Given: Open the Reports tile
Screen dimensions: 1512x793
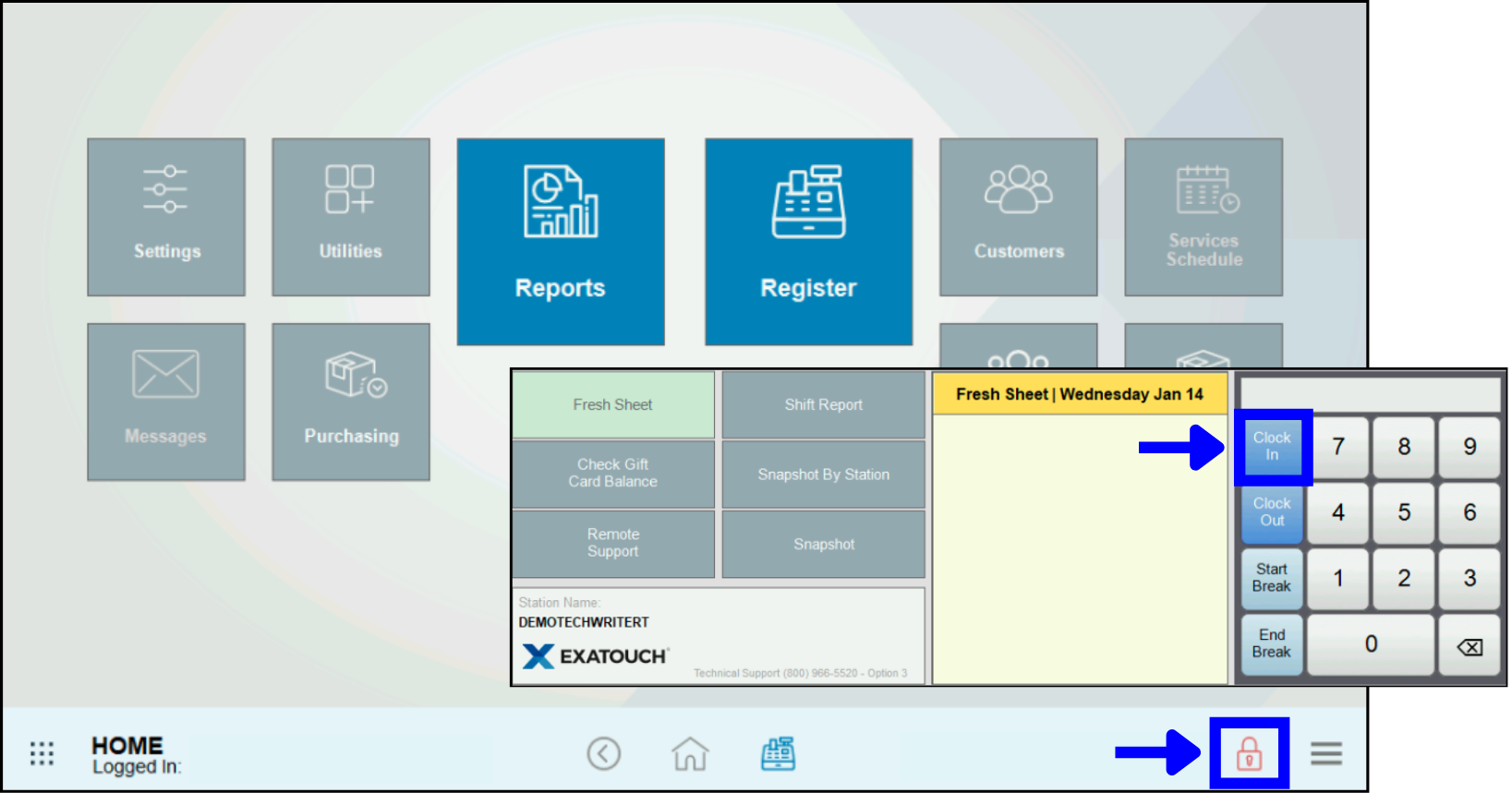Looking at the screenshot, I should point(560,242).
